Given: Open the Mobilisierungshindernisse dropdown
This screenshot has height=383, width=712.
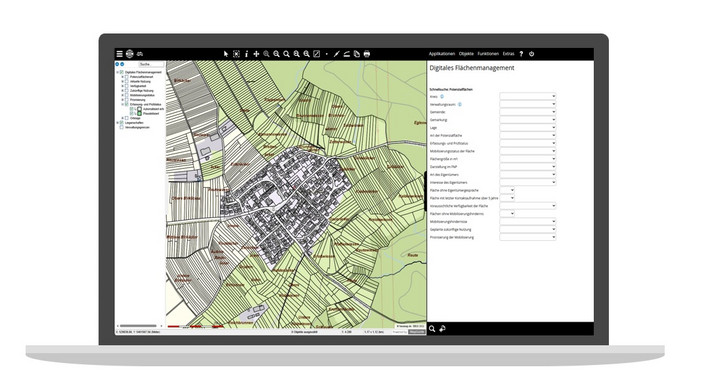Looking at the screenshot, I should point(528,222).
